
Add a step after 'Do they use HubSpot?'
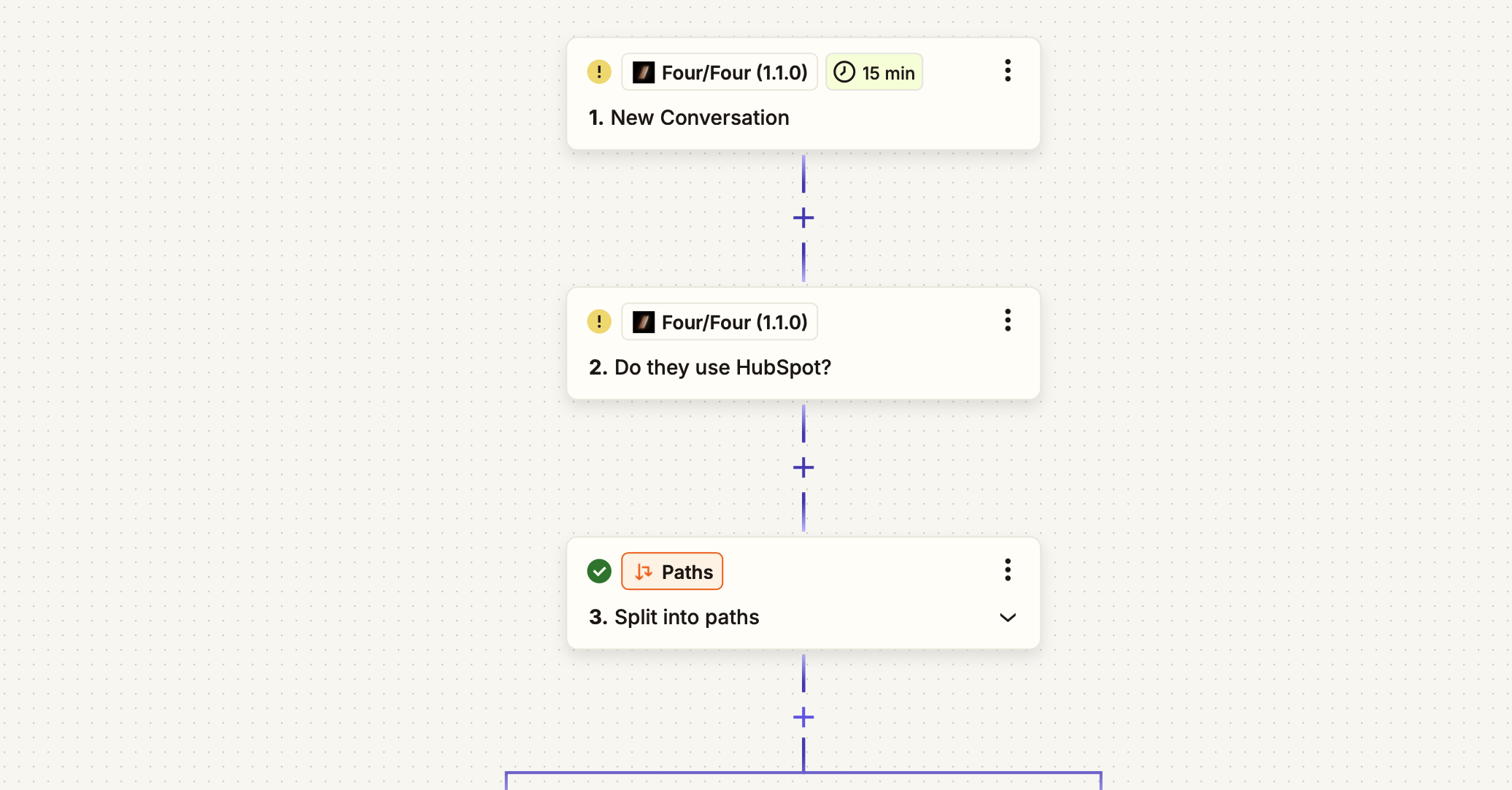click(x=803, y=467)
